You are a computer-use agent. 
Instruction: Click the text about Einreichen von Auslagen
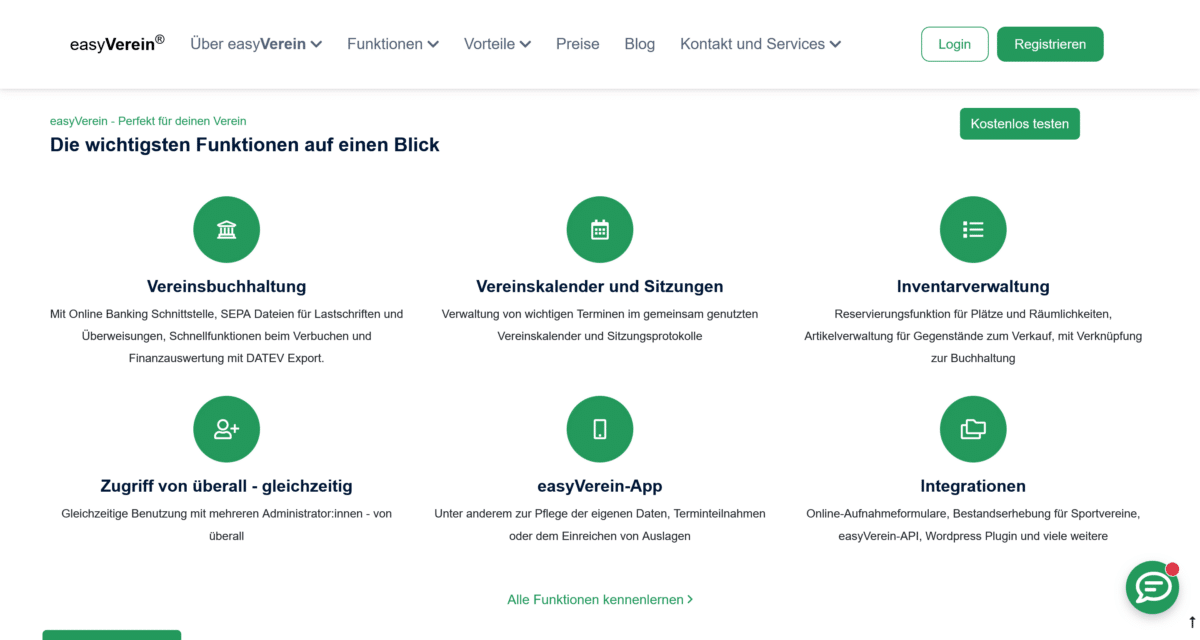[600, 525]
